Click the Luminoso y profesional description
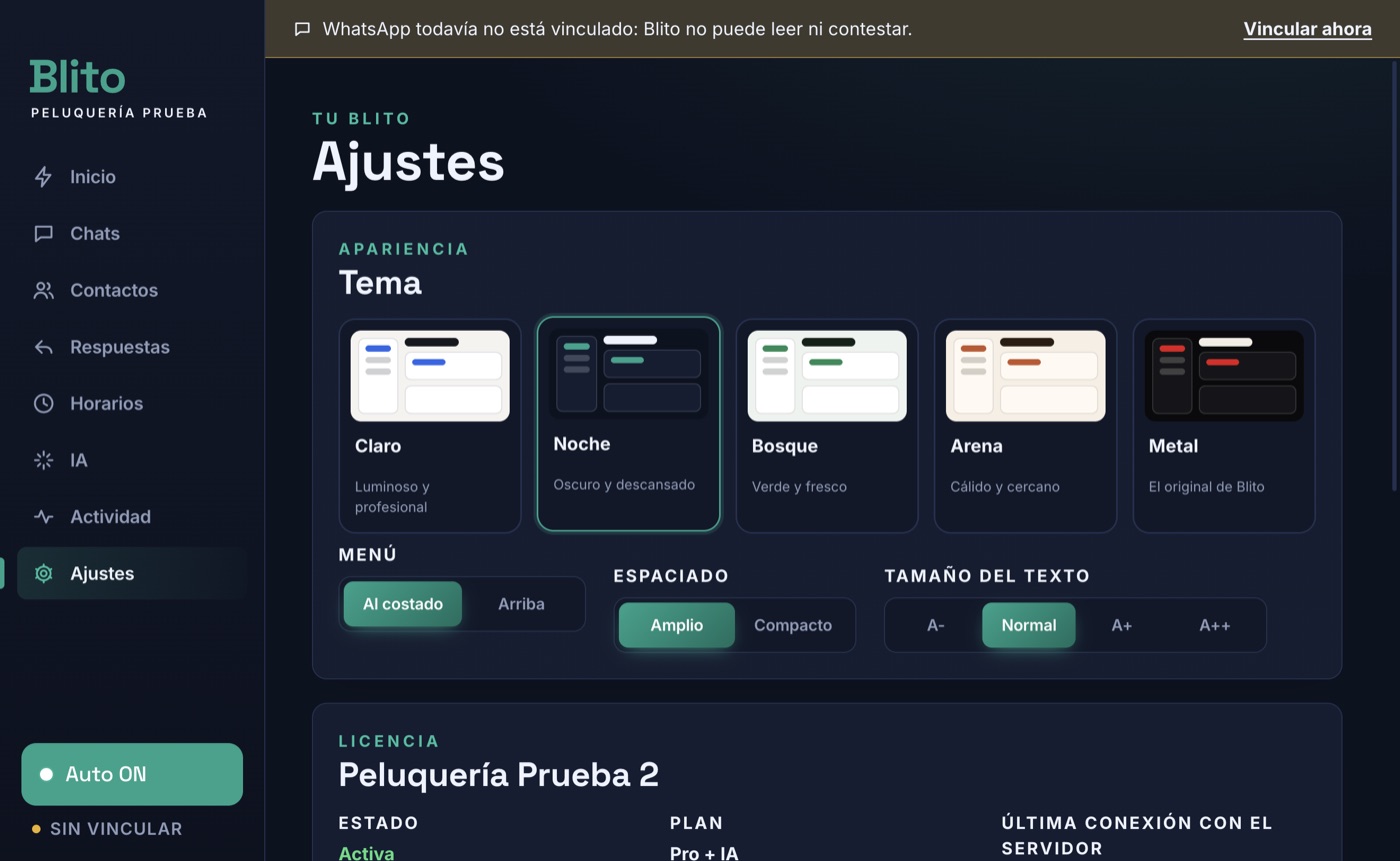Screen dimensions: 1400x861 tap(392, 497)
